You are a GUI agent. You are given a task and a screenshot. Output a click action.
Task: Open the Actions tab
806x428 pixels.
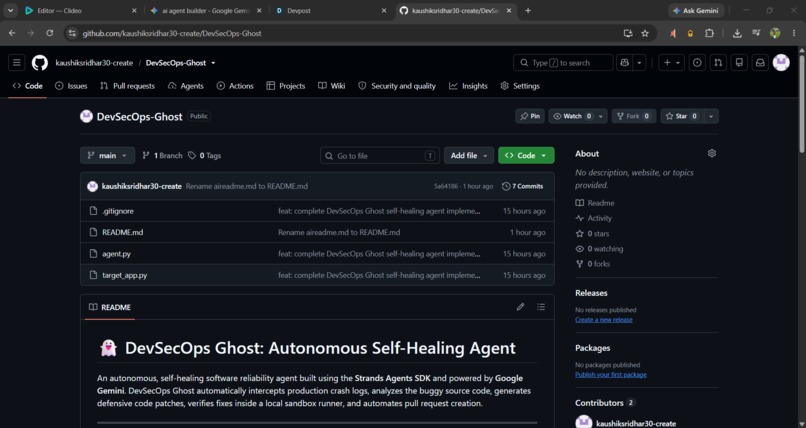pyautogui.click(x=235, y=86)
